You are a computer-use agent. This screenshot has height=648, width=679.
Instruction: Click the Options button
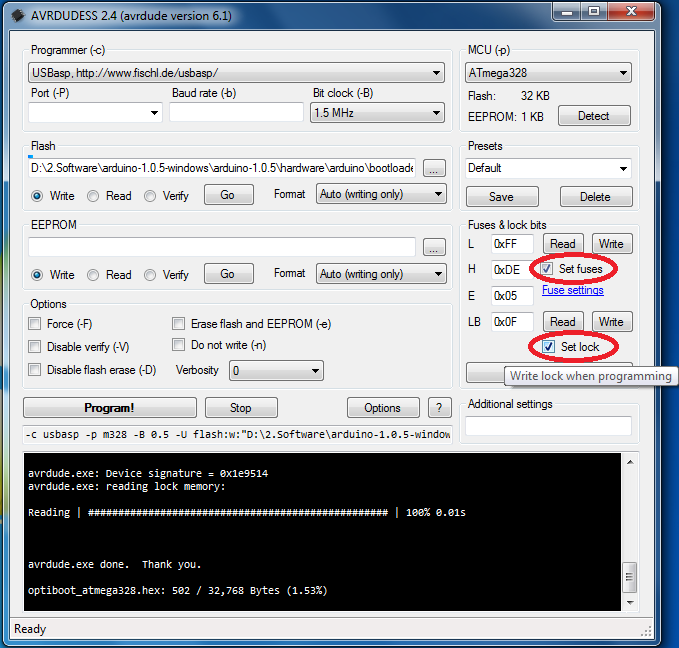[383, 408]
